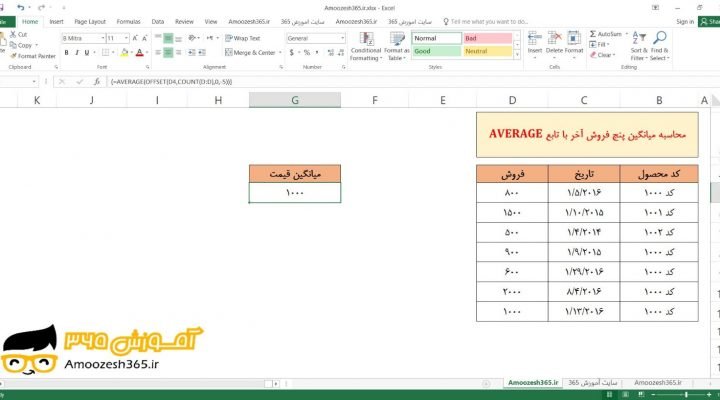
Task: Apply the Bad cell style swatch
Action: point(487,38)
